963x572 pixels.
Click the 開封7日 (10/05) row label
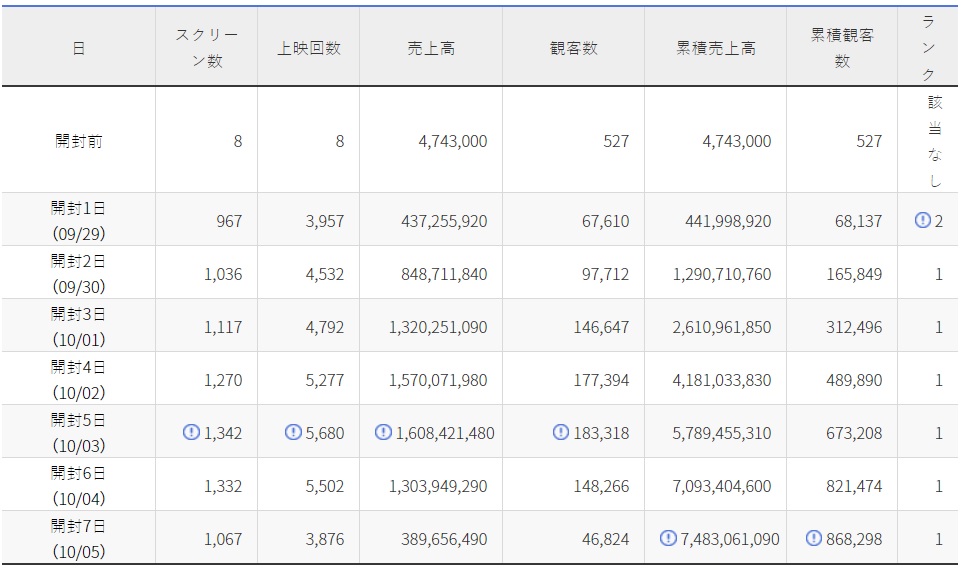[x=78, y=539]
